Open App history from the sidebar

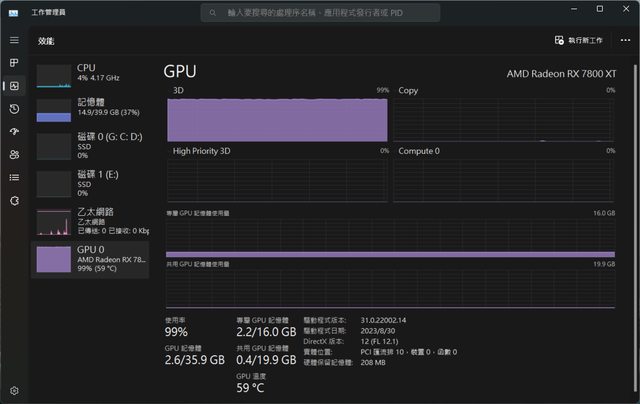14,109
